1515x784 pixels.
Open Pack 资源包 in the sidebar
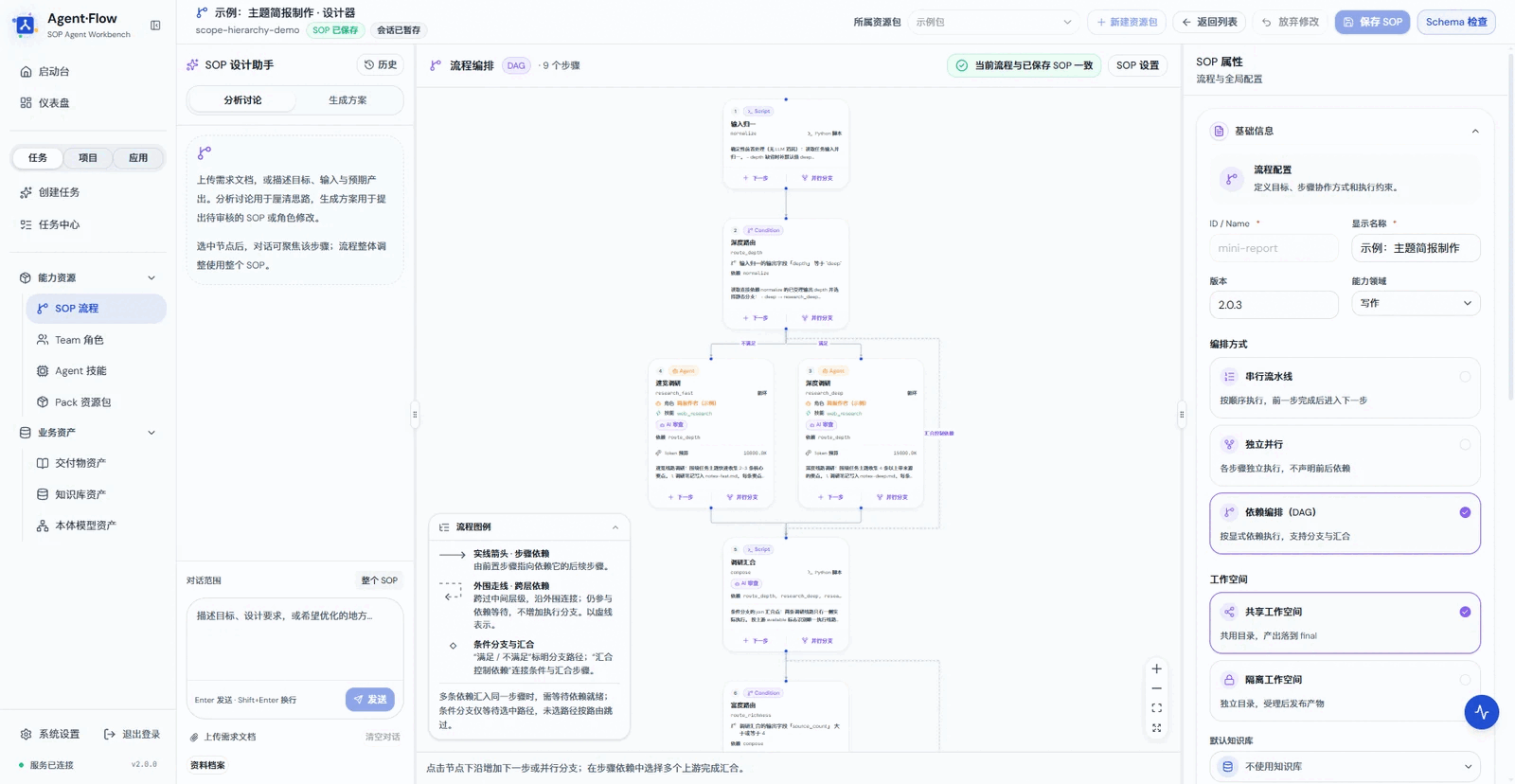pyautogui.click(x=96, y=402)
